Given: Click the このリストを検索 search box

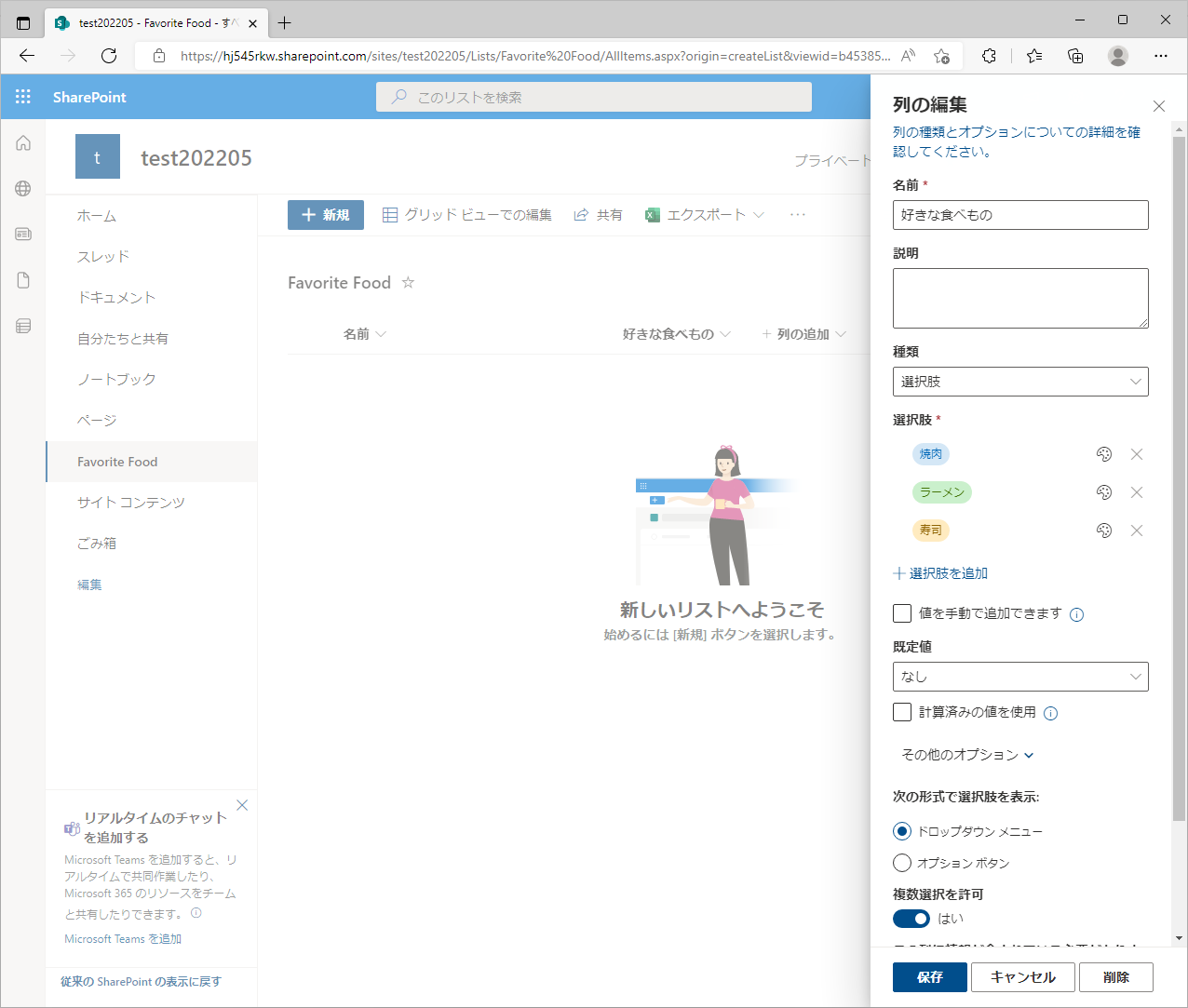Looking at the screenshot, I should tap(594, 97).
